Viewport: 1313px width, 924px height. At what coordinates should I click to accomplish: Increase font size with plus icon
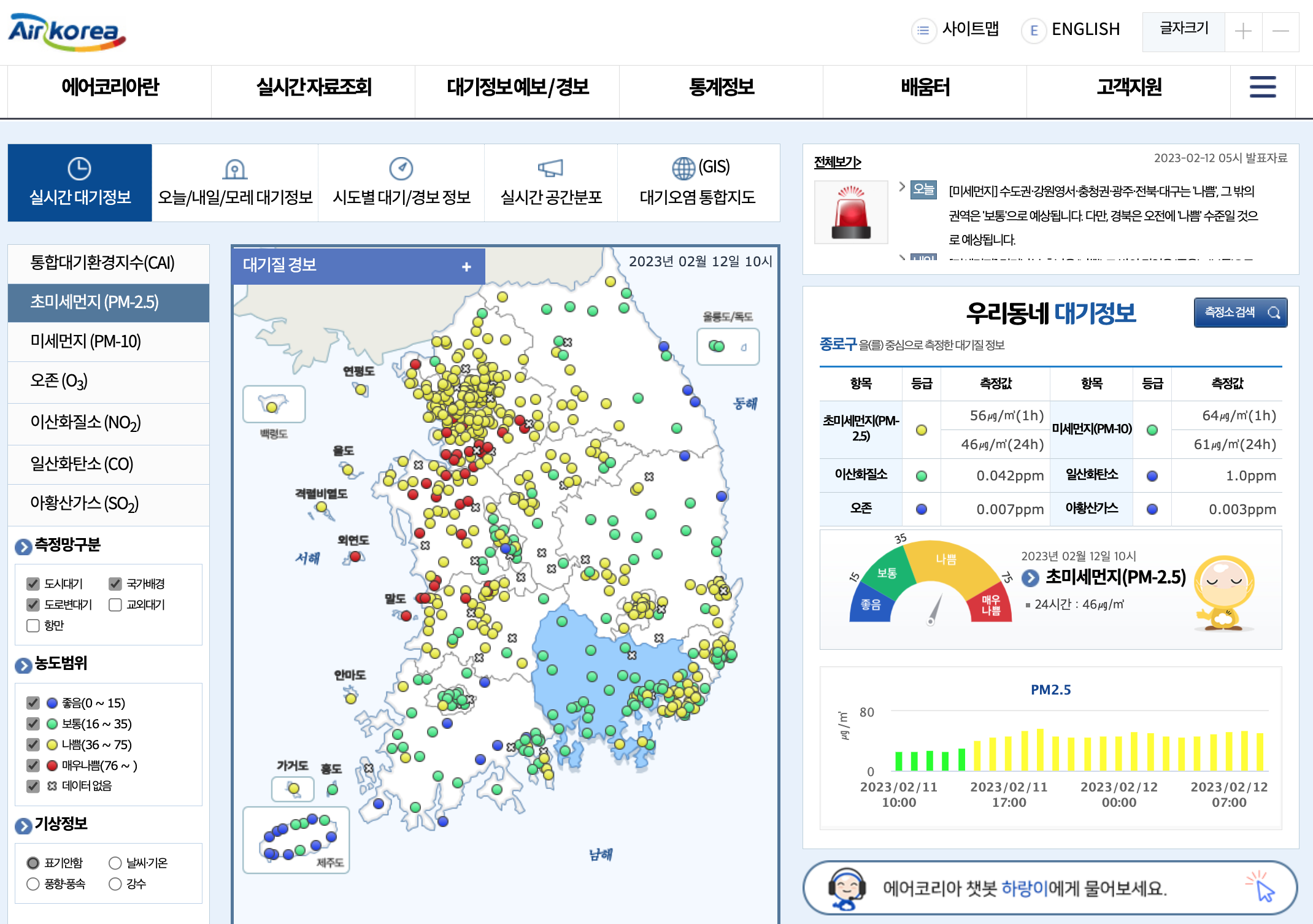pos(1242,31)
